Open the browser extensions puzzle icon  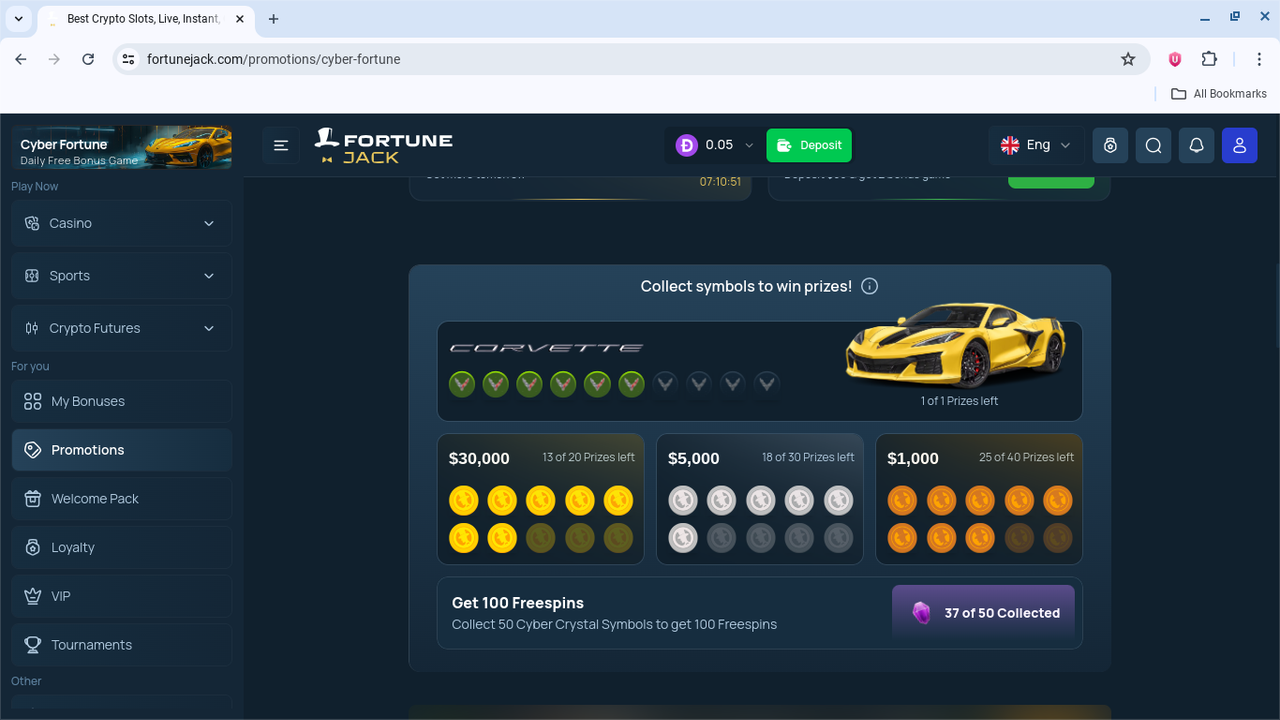tap(1209, 59)
